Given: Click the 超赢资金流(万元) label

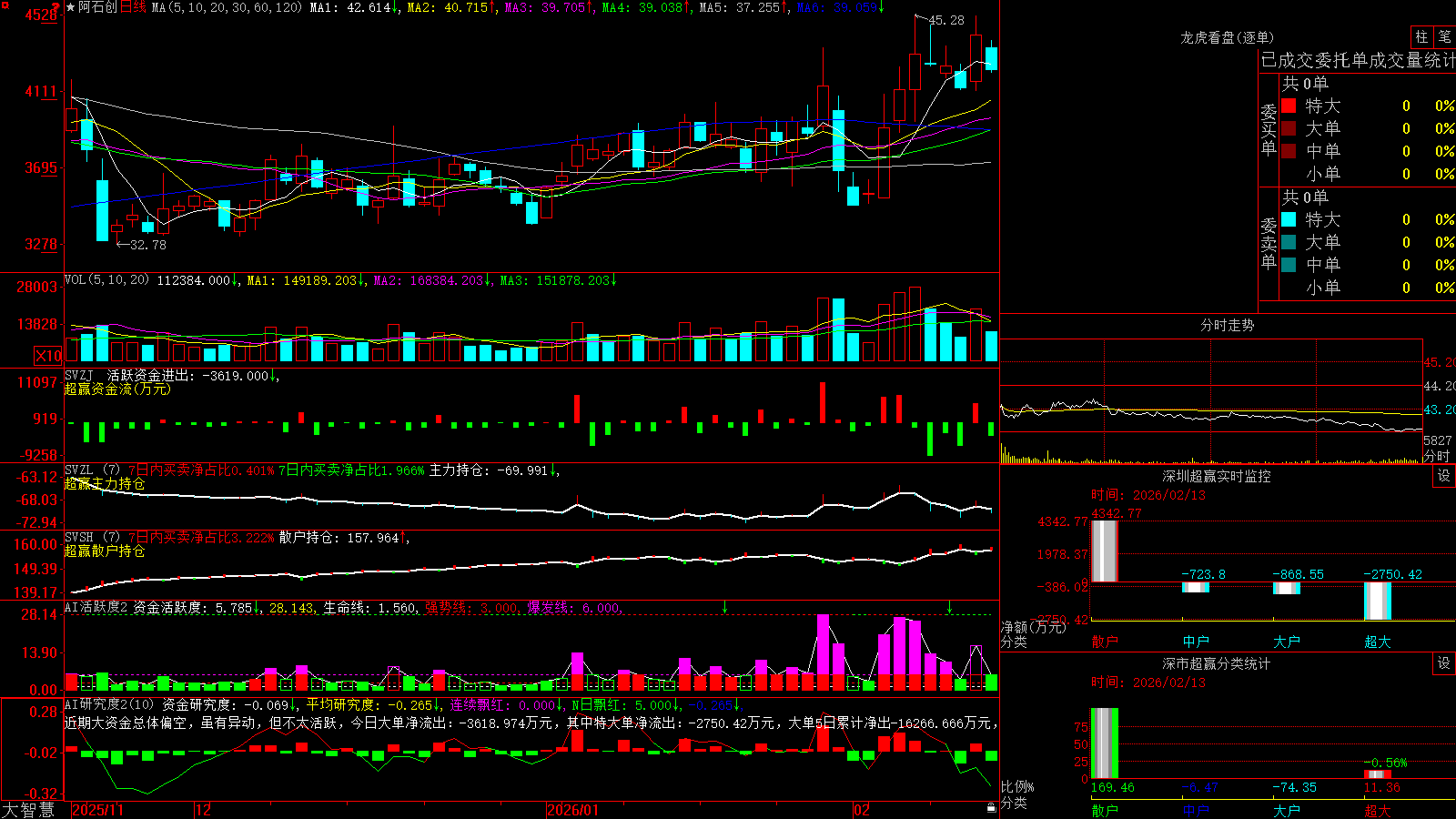Looking at the screenshot, I should tap(117, 389).
